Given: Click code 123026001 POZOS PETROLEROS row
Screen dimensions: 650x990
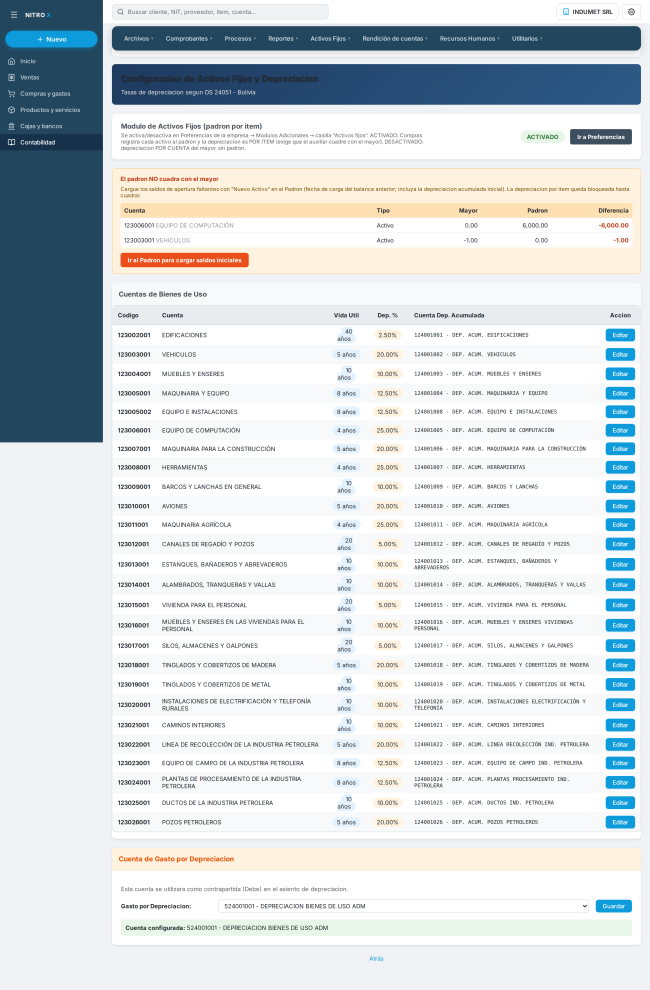Looking at the screenshot, I should [134, 822].
